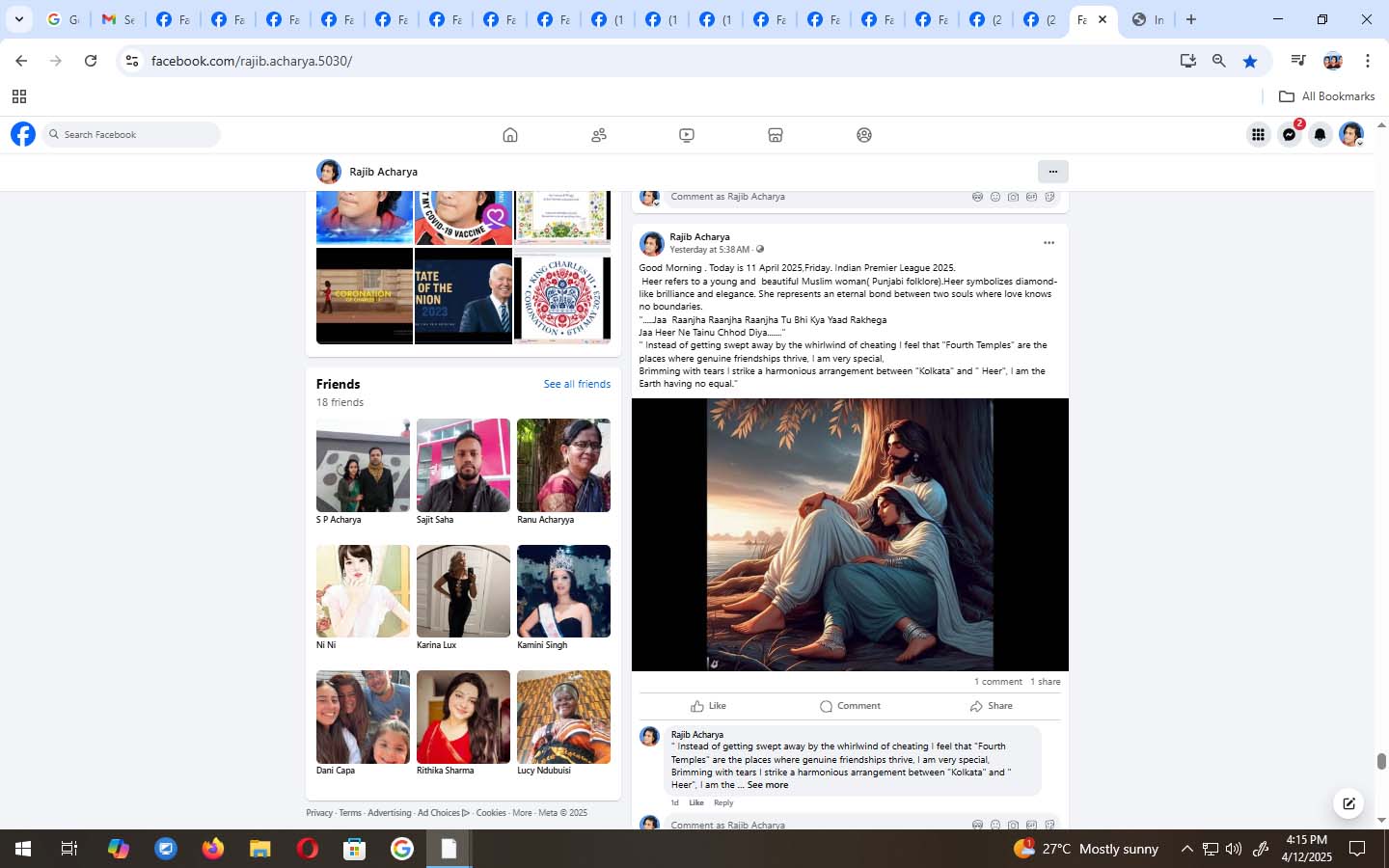Open the King Charles coronation emblem photo

tap(562, 296)
